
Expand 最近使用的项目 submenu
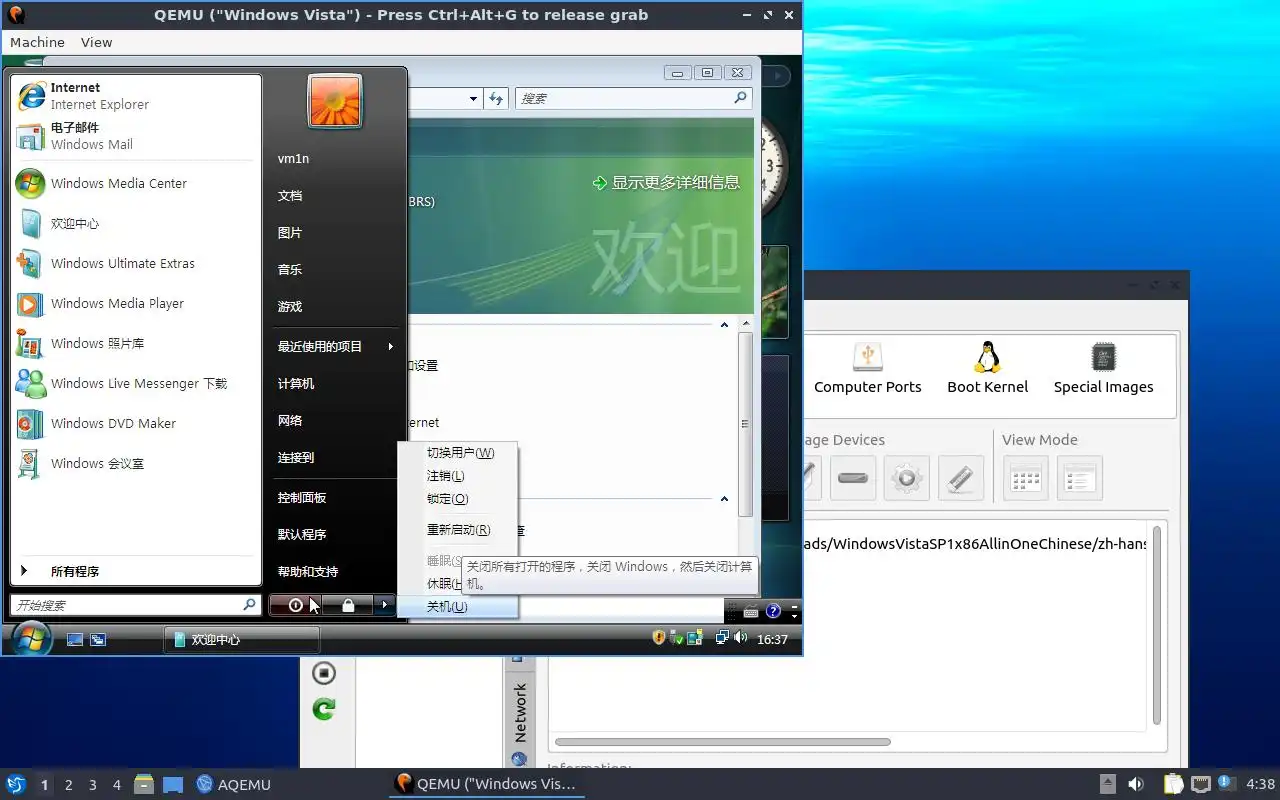click(x=336, y=347)
